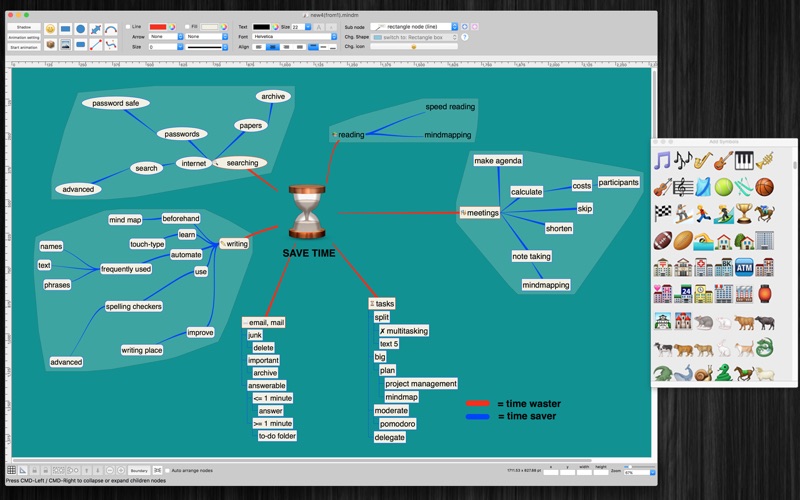The image size is (800, 500).
Task: Enable the Line checkbox
Action: pos(128,27)
